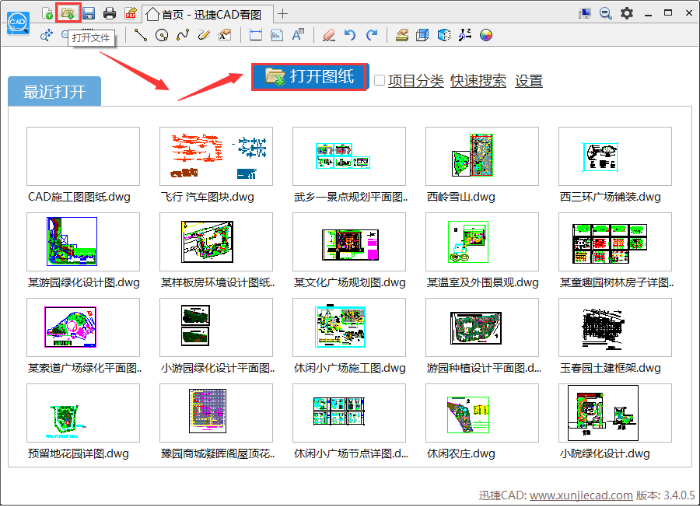Viewport: 700px width, 506px height.
Task: Click the color wheel icon
Action: coord(486,36)
